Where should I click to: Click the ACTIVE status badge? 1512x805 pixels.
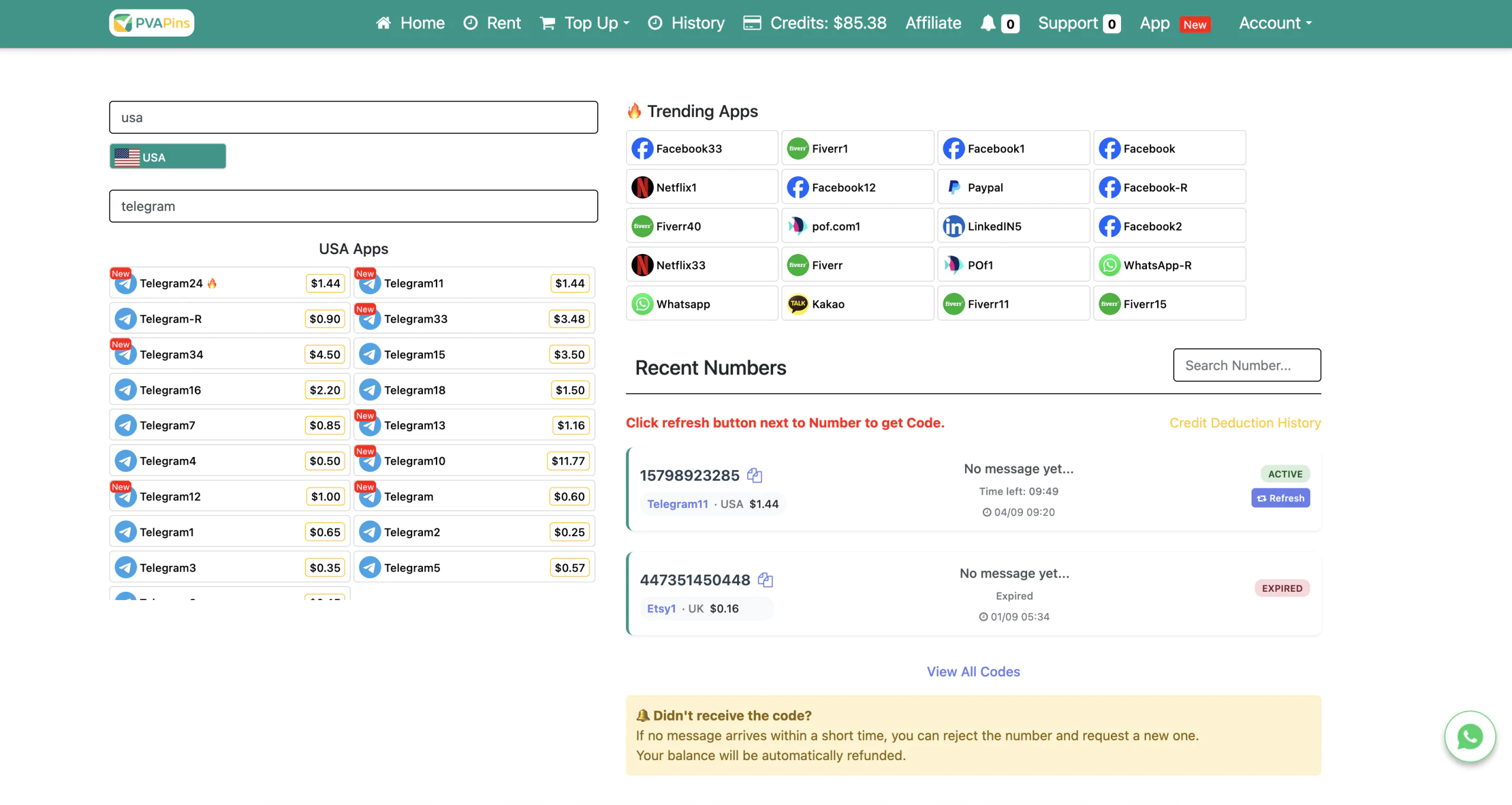click(1285, 474)
